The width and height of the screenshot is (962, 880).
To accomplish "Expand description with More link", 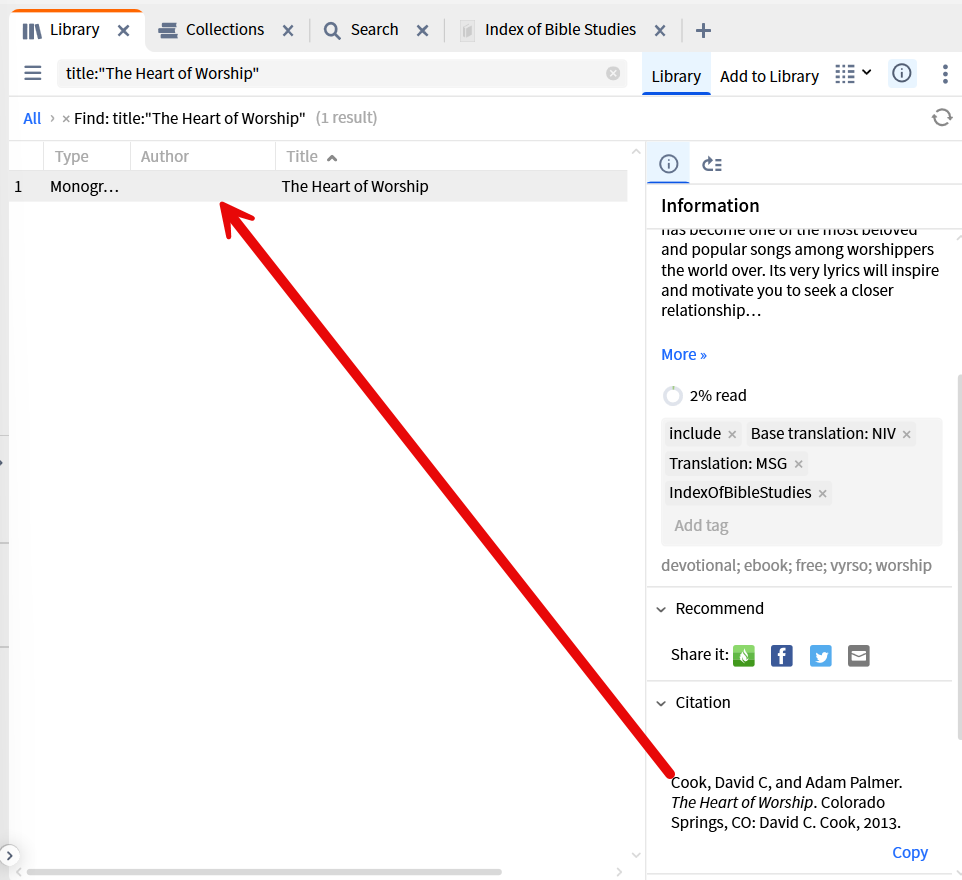I will 683,355.
